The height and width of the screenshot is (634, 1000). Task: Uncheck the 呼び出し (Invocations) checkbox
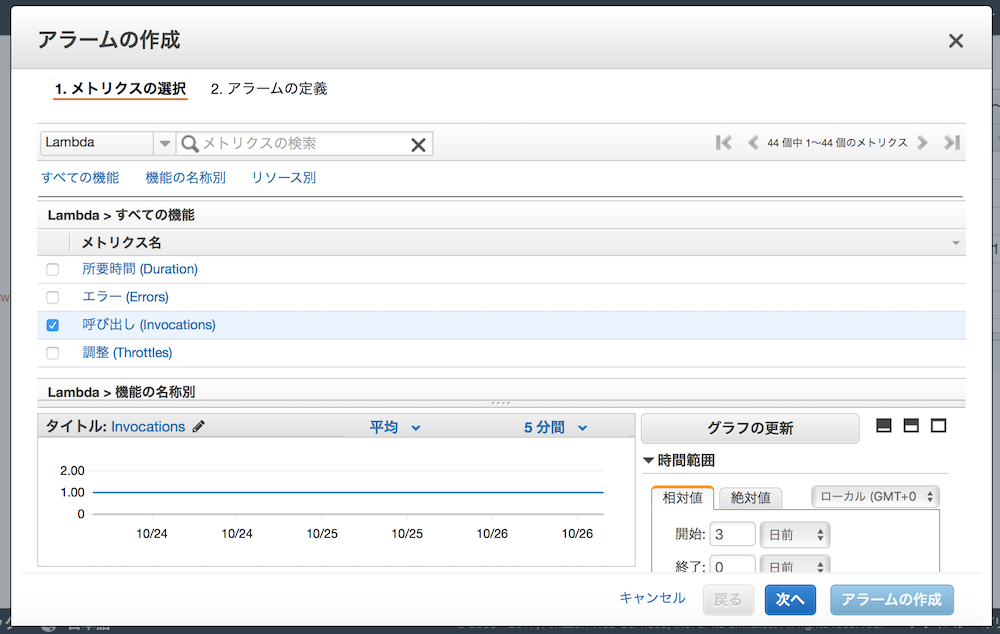click(53, 325)
